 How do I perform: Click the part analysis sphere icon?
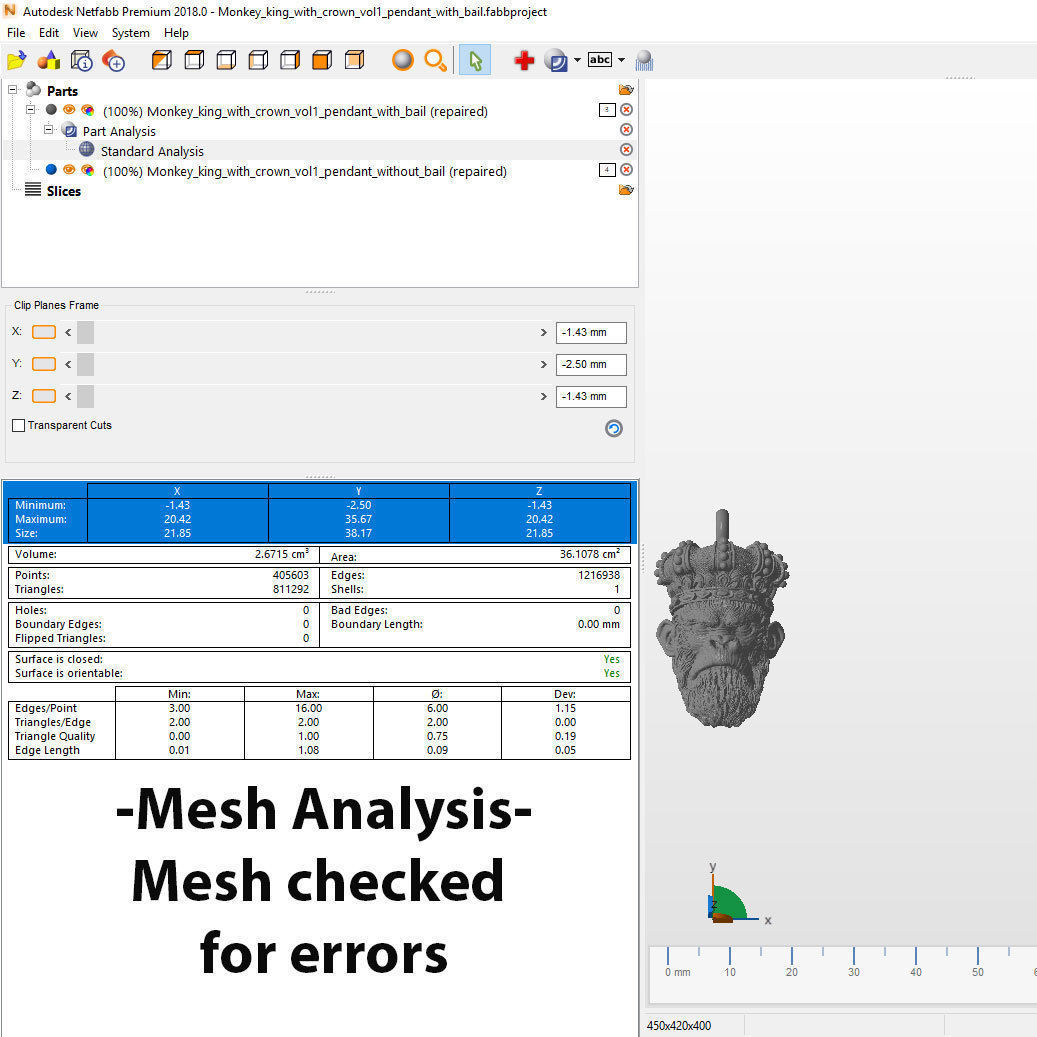click(x=556, y=61)
